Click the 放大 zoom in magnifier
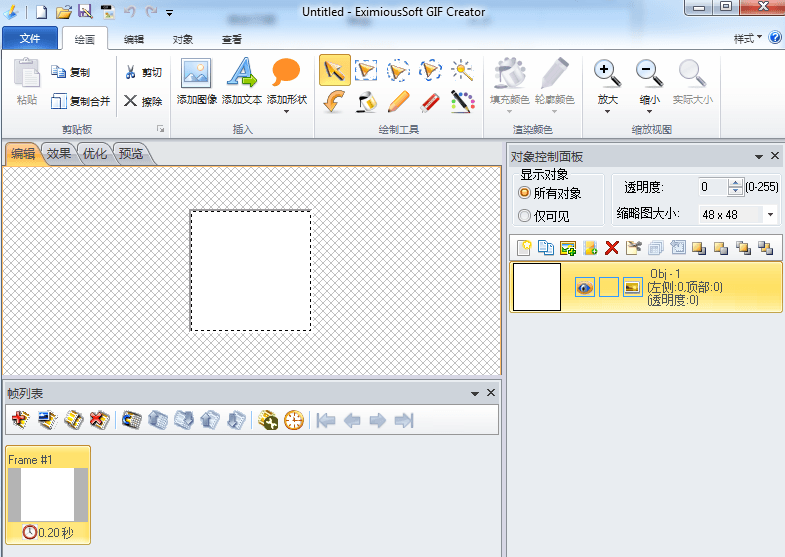The width and height of the screenshot is (785, 557). (607, 74)
